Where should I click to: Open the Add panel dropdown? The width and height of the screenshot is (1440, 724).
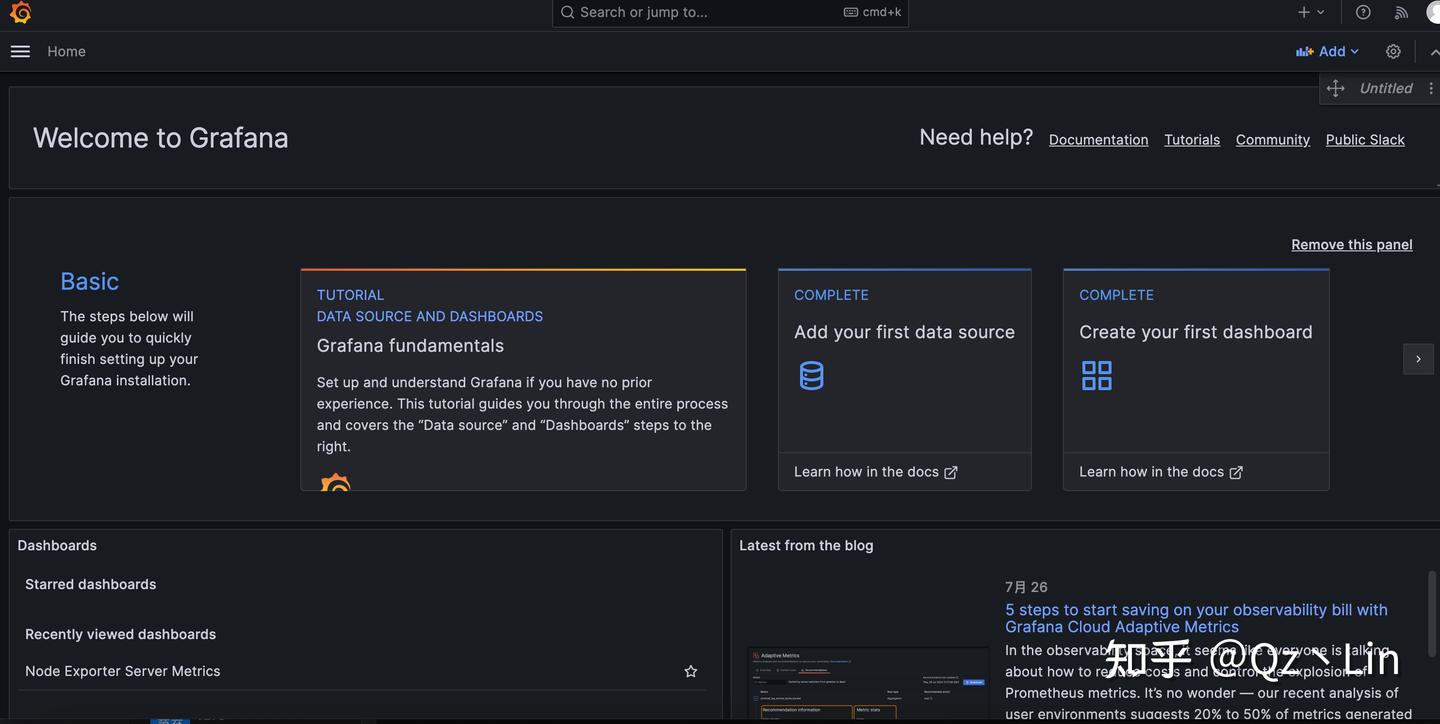tap(1328, 50)
